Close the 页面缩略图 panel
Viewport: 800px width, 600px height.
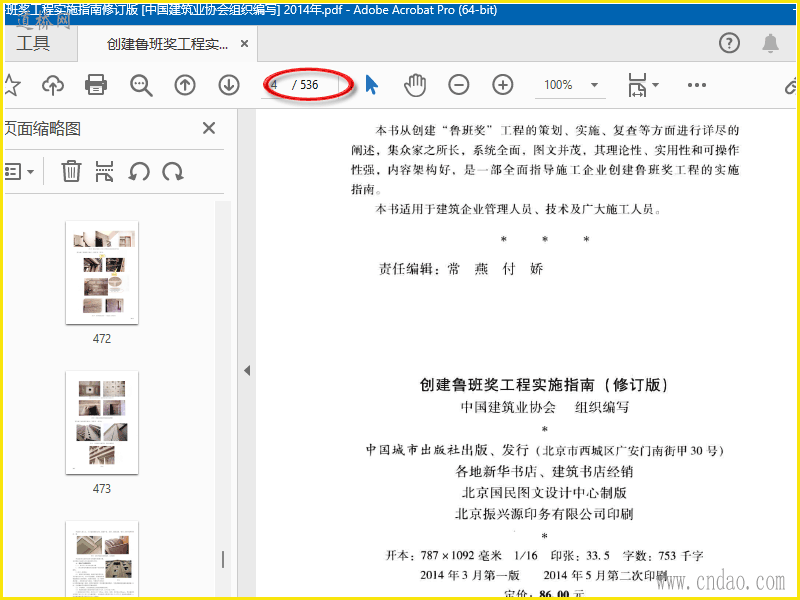[209, 128]
